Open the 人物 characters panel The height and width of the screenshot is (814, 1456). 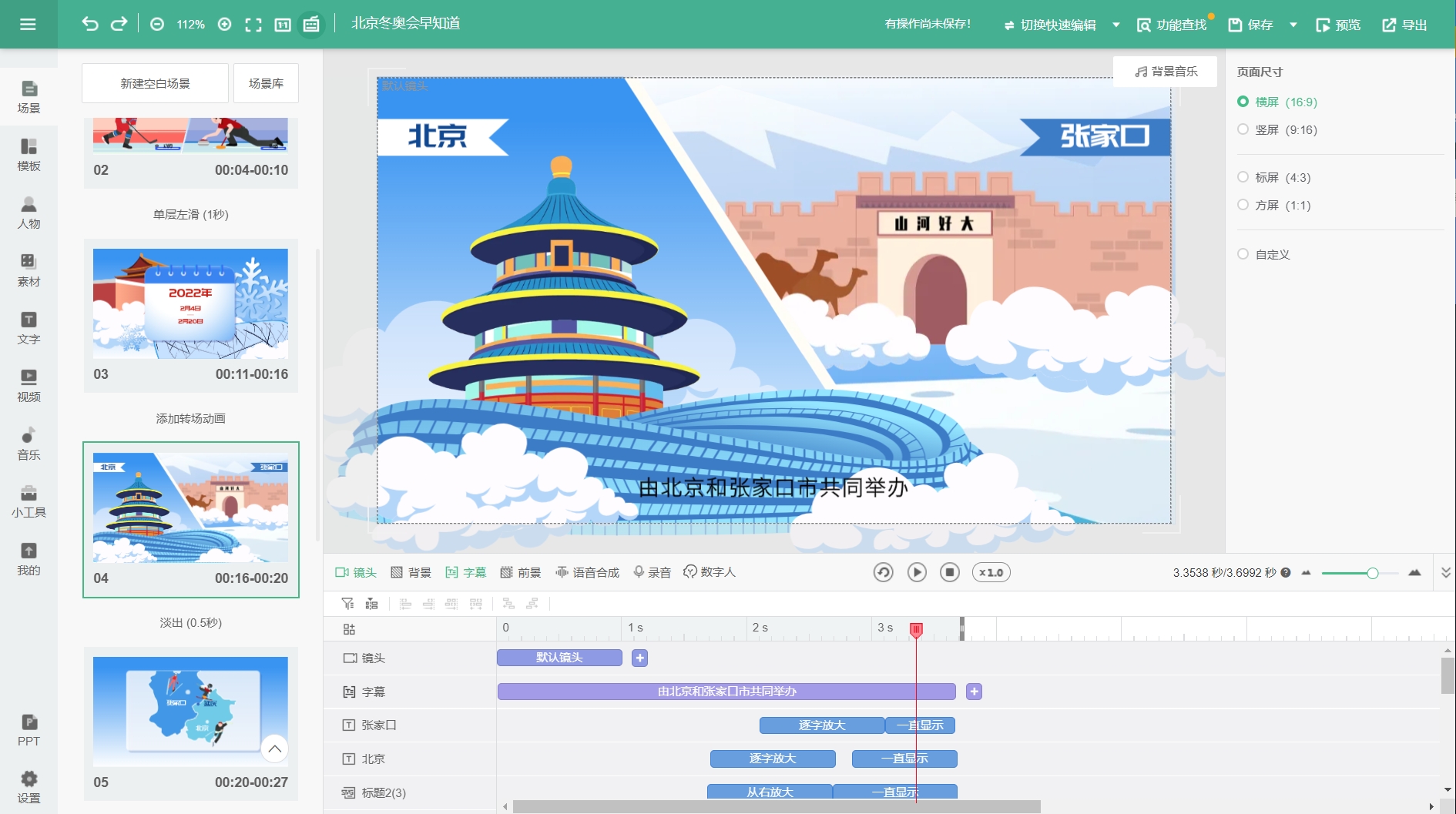click(29, 213)
